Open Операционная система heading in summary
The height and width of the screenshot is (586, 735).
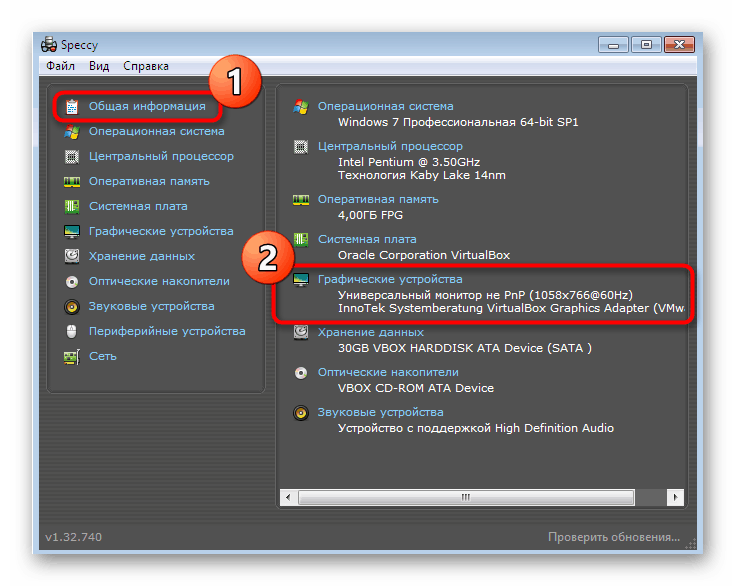coord(386,106)
